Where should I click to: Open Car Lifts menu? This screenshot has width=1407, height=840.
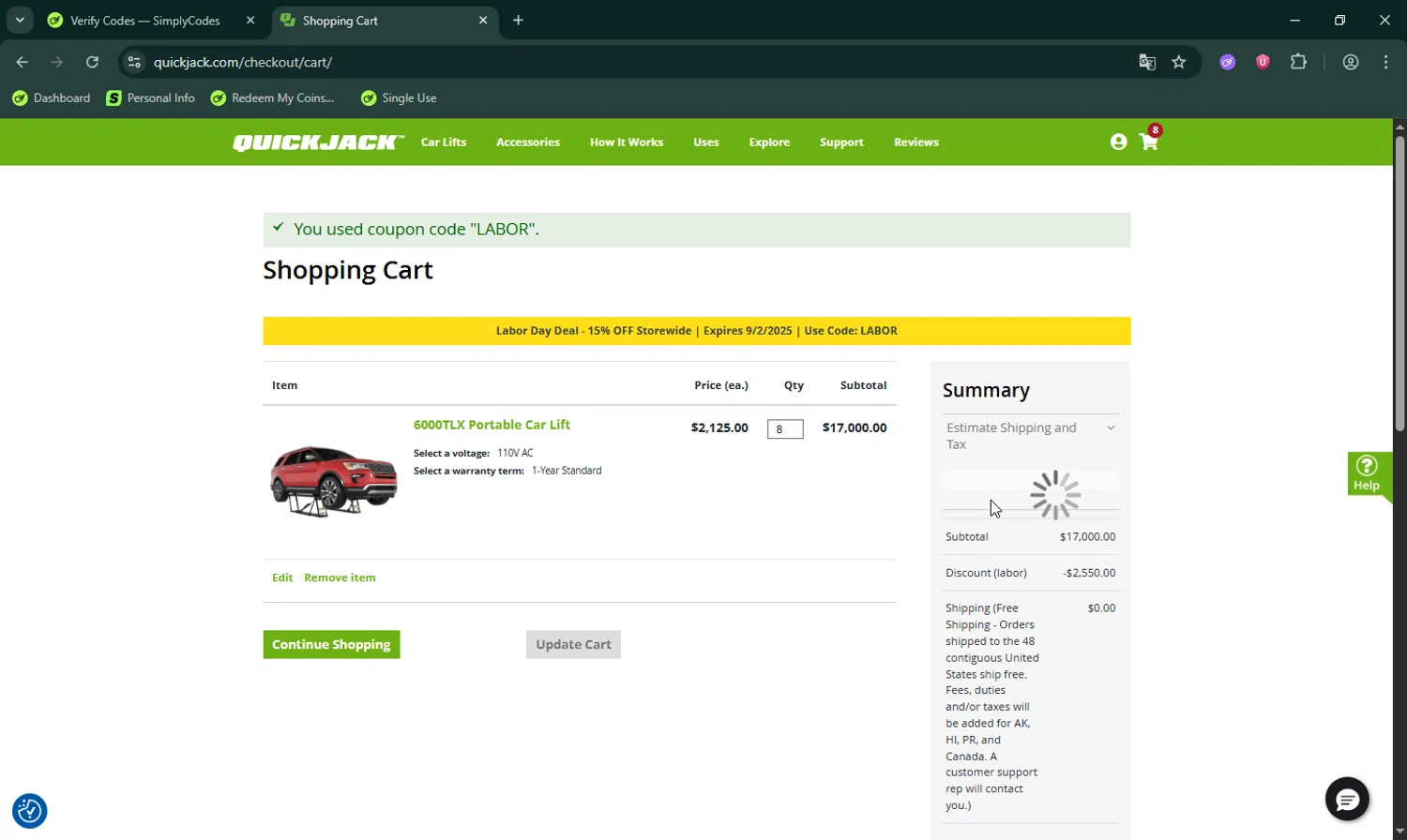[444, 142]
